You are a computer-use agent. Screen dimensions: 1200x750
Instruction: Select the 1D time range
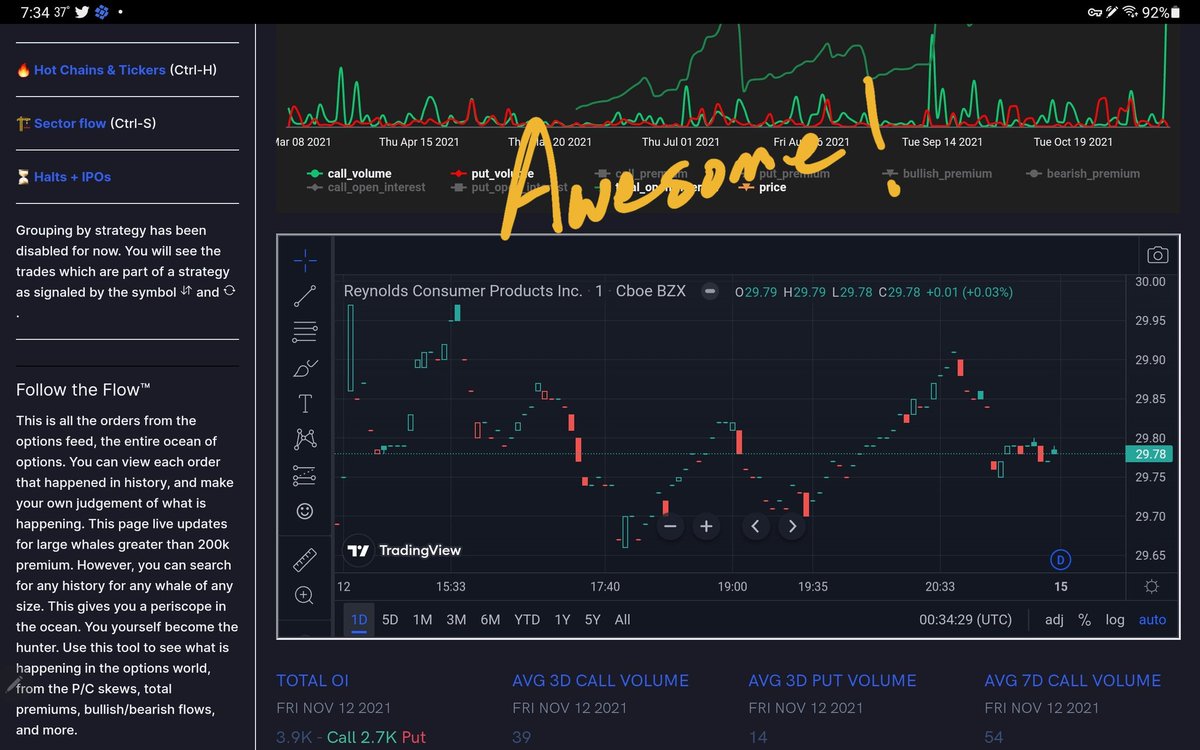tap(359, 619)
